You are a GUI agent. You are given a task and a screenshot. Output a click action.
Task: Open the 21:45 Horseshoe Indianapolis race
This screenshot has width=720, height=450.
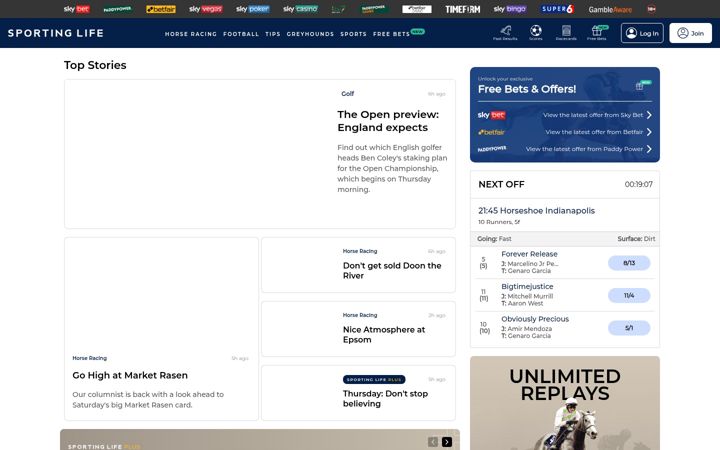(x=536, y=211)
